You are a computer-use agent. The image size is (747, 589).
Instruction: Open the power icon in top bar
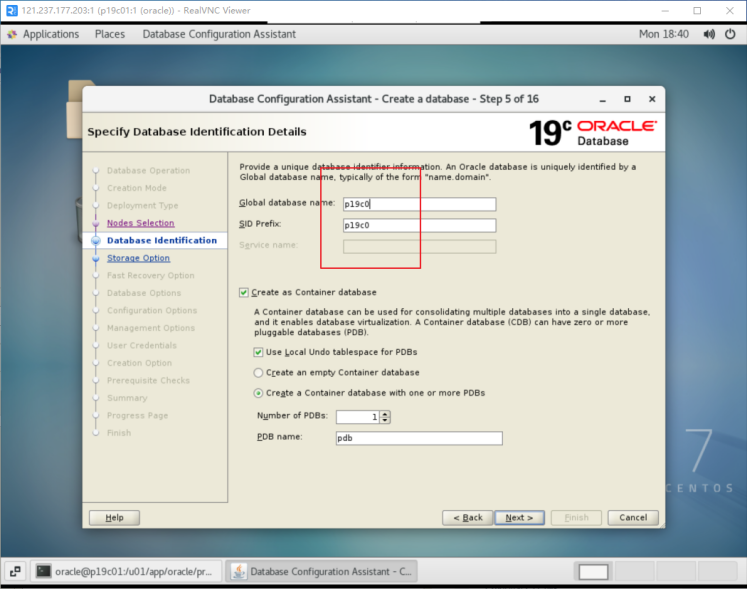730,34
